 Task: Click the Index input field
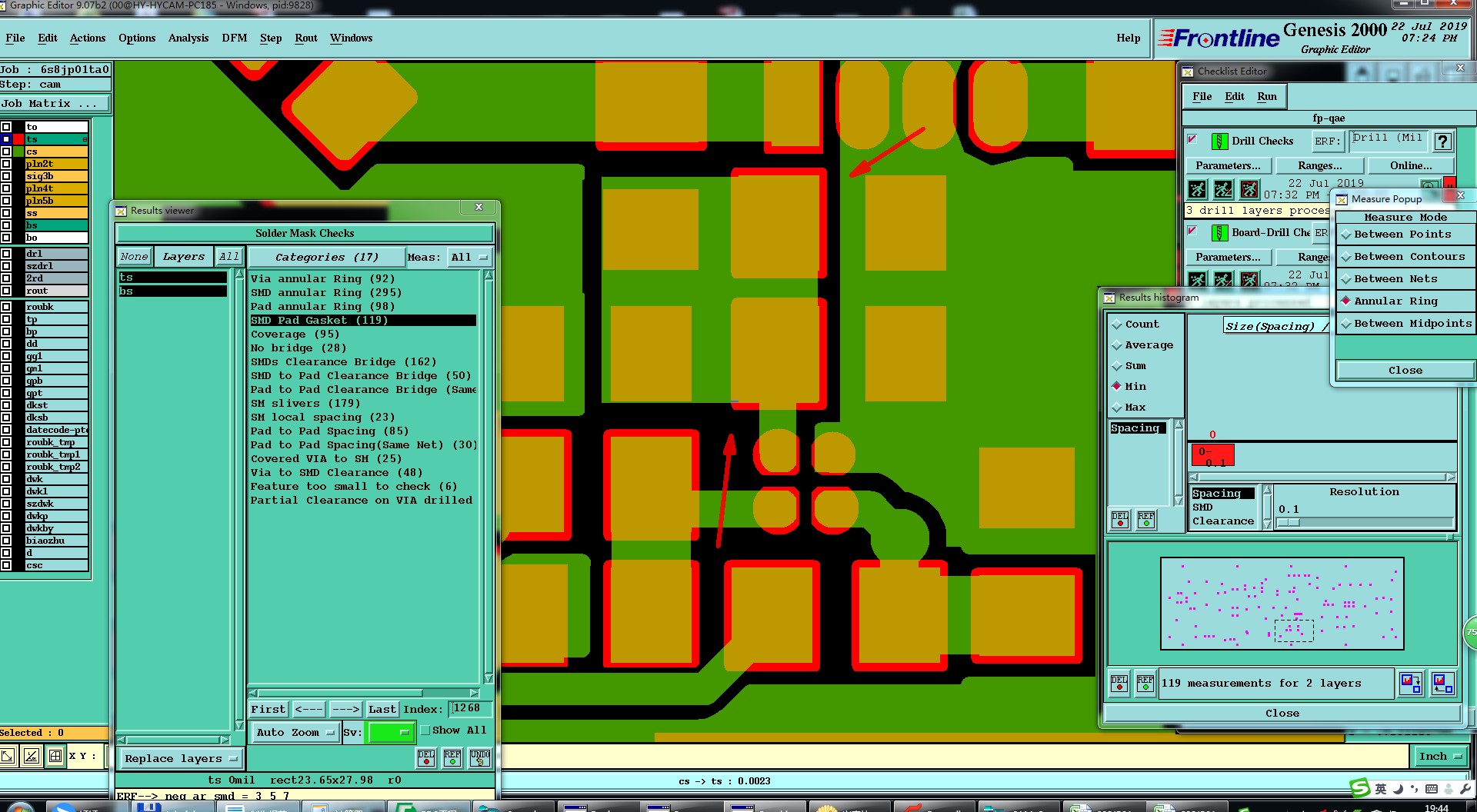(471, 708)
